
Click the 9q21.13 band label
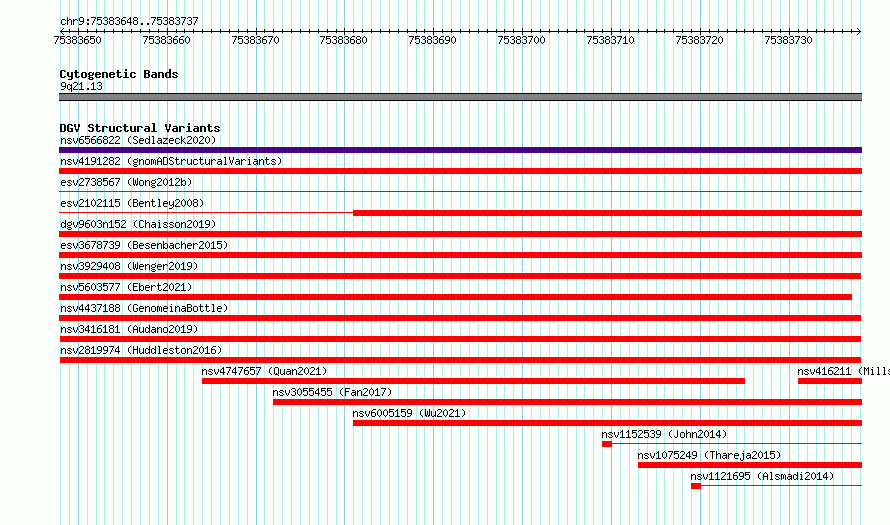tap(81, 86)
